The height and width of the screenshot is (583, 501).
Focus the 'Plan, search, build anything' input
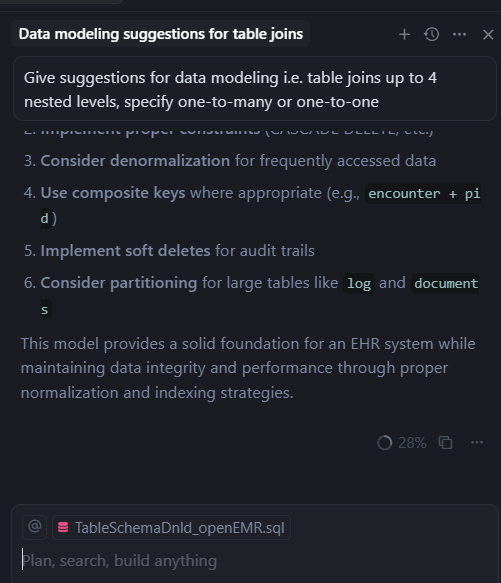tap(254, 561)
